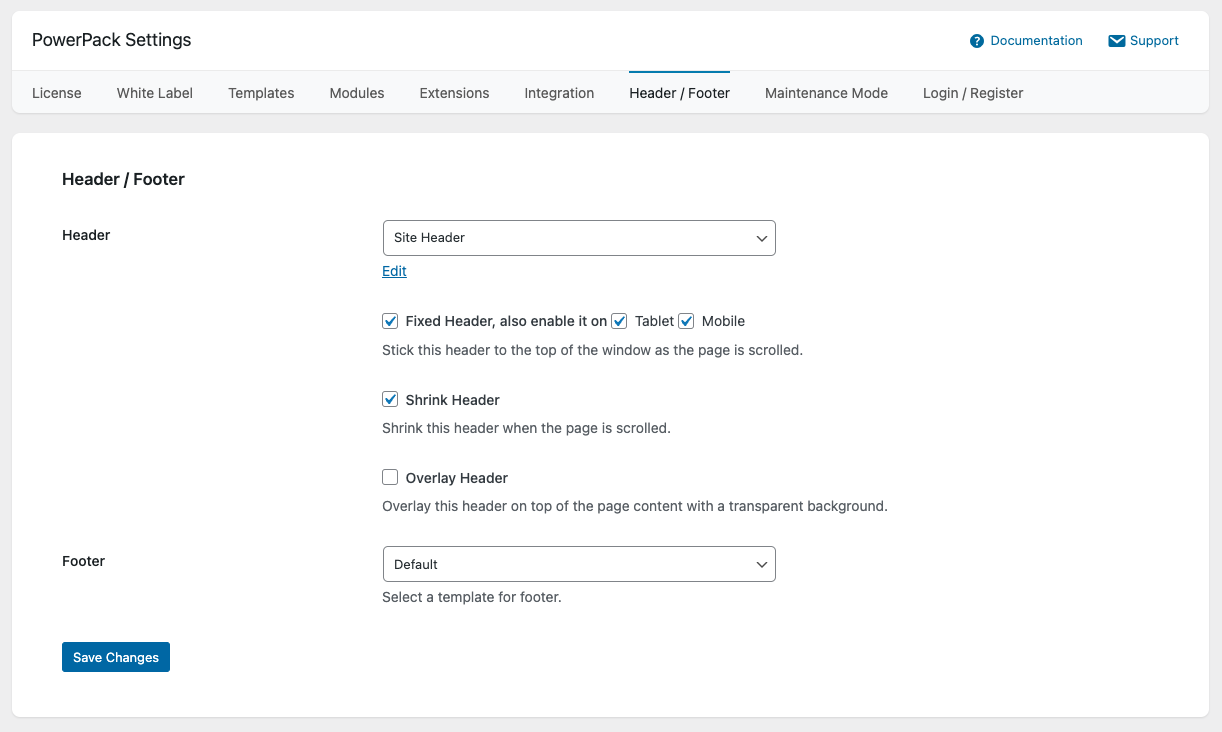Select the Header / Footer tab
Screen dimensions: 1222x732
679,93
